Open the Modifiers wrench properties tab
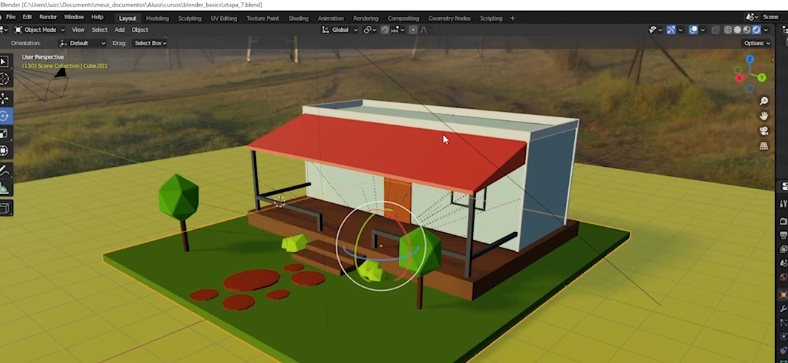Screen dimensions: 788x363 click(x=783, y=308)
